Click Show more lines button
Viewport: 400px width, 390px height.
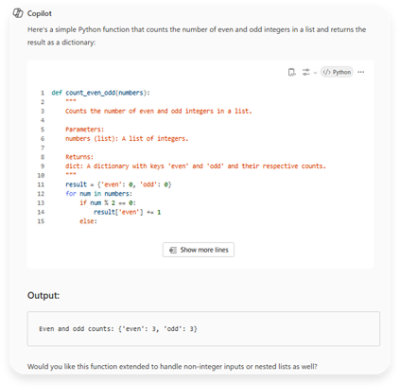pyautogui.click(x=198, y=250)
